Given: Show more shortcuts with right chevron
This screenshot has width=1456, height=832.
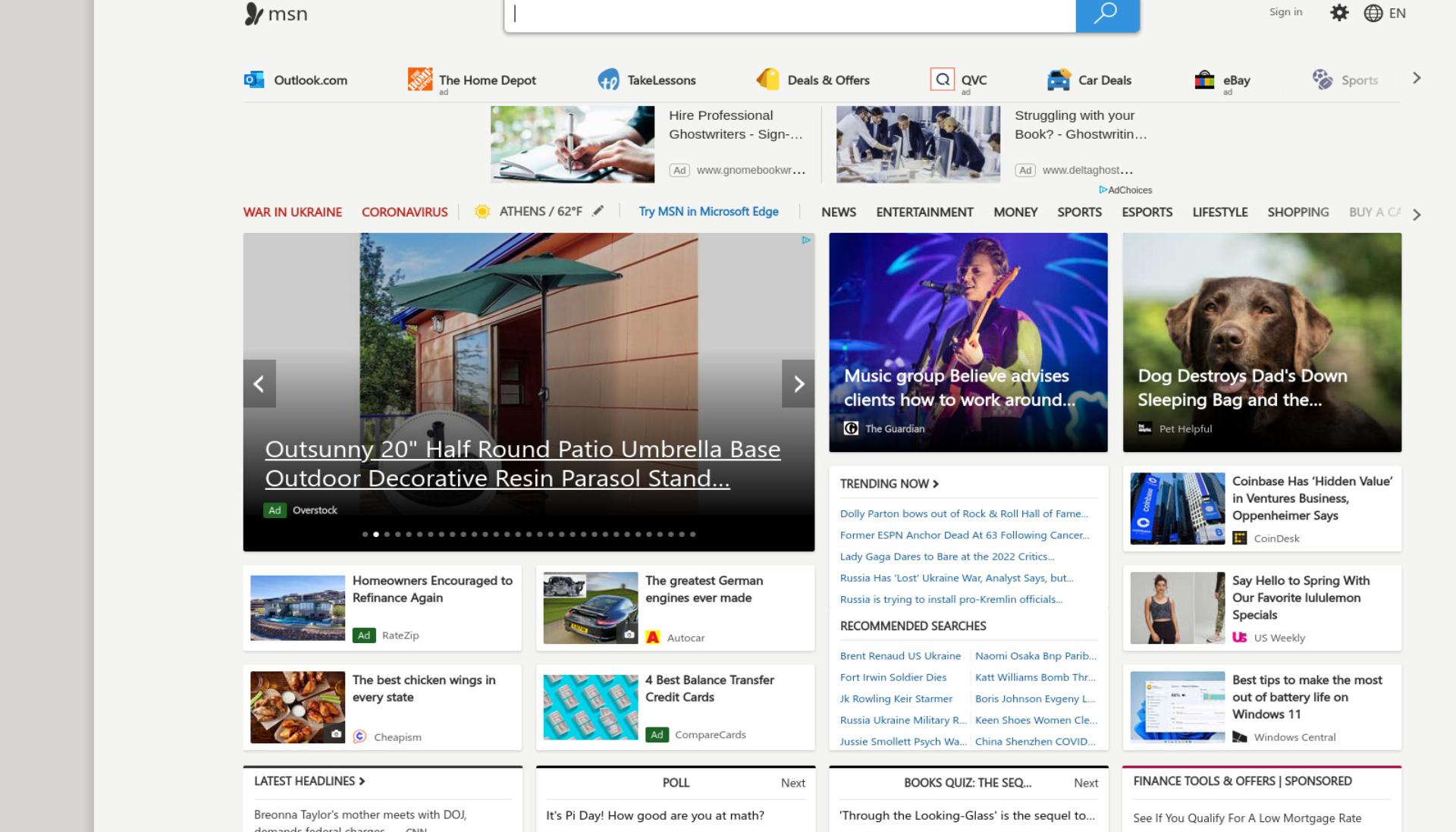Looking at the screenshot, I should [1417, 78].
